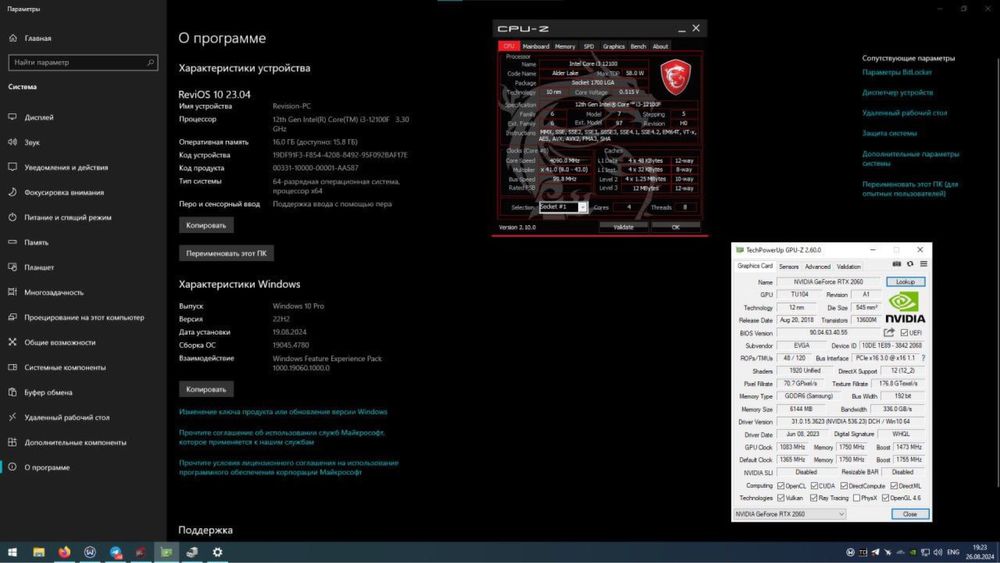The image size is (1000, 563).
Task: Click the ENG language indicator in tray
Action: point(953,552)
